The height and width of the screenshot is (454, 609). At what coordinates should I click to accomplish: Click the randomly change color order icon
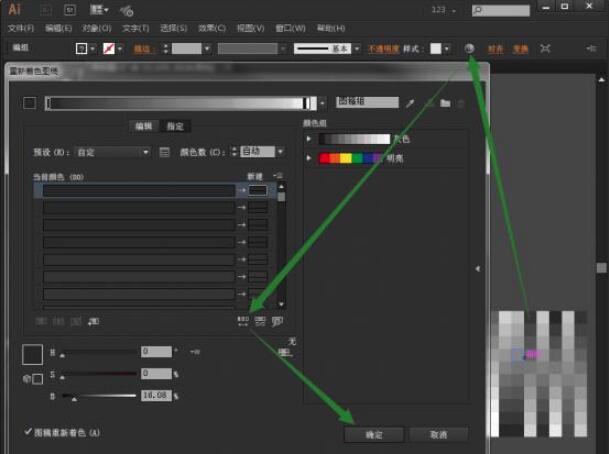click(243, 321)
